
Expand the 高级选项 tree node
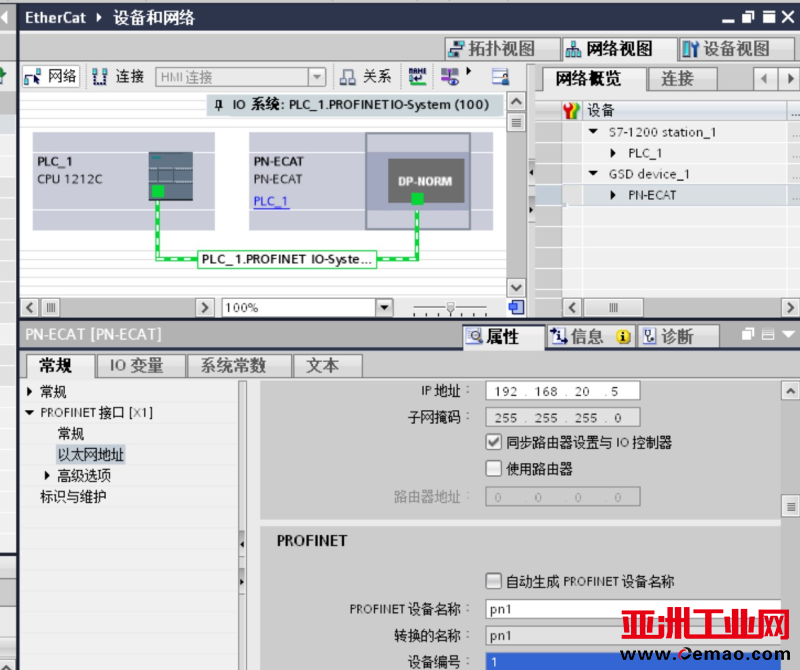coord(47,476)
